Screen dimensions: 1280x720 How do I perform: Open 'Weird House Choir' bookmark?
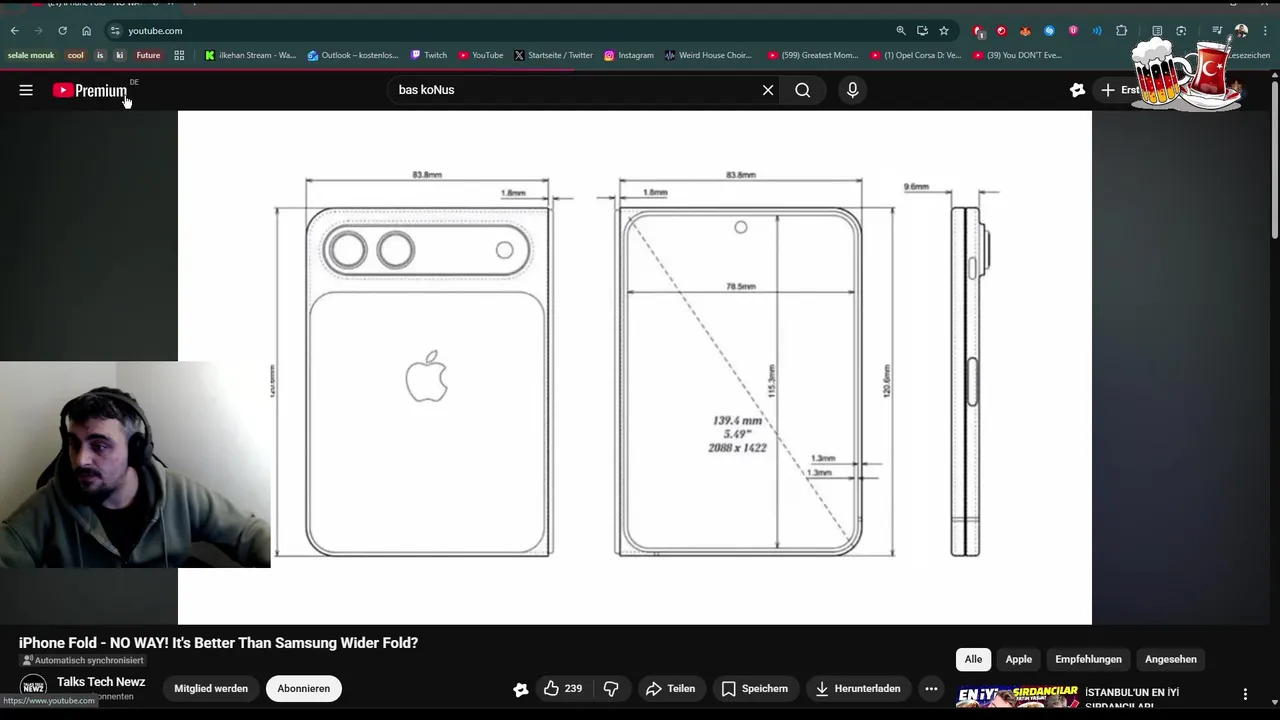tap(708, 55)
